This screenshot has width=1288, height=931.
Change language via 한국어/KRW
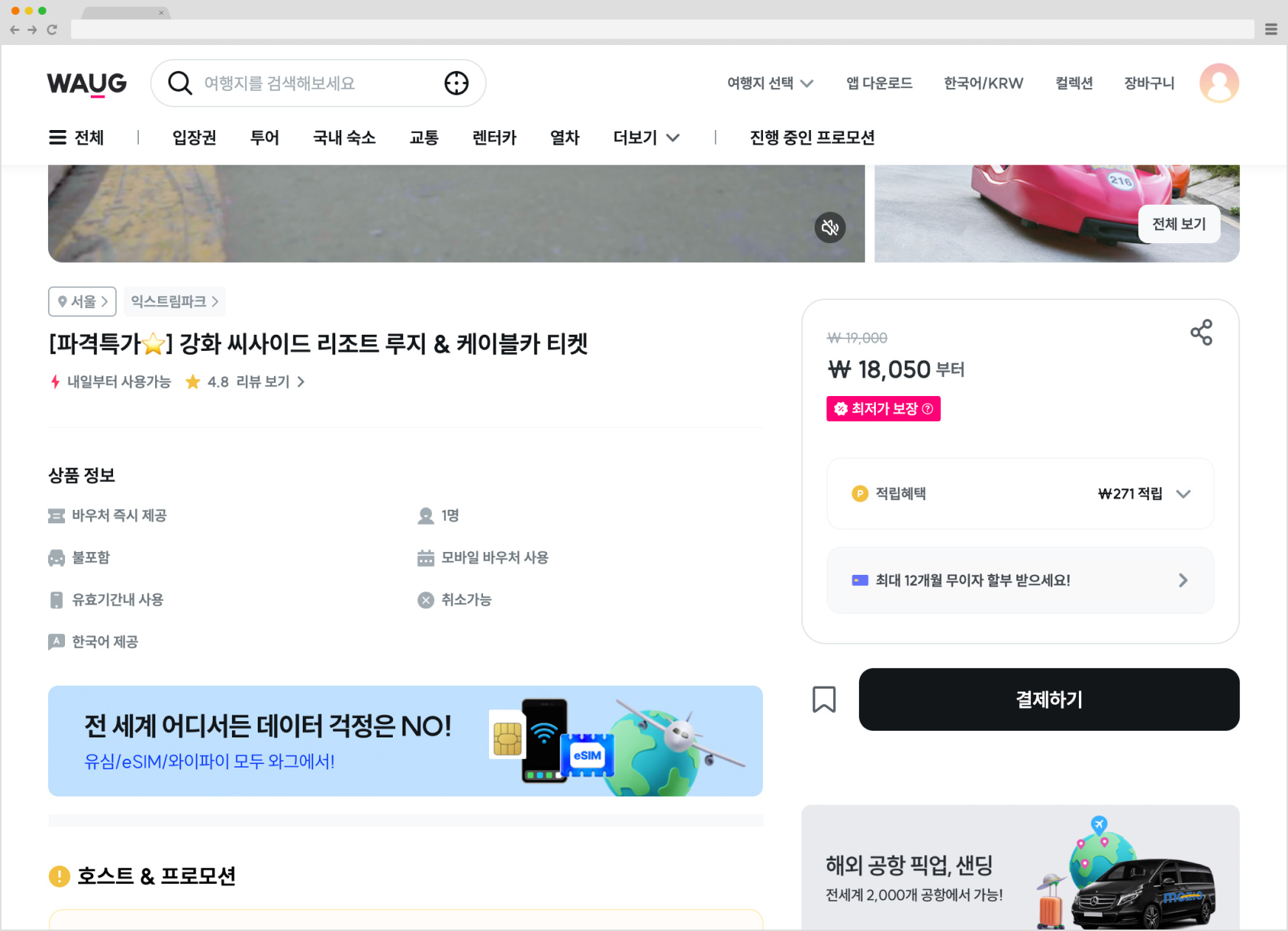click(983, 83)
